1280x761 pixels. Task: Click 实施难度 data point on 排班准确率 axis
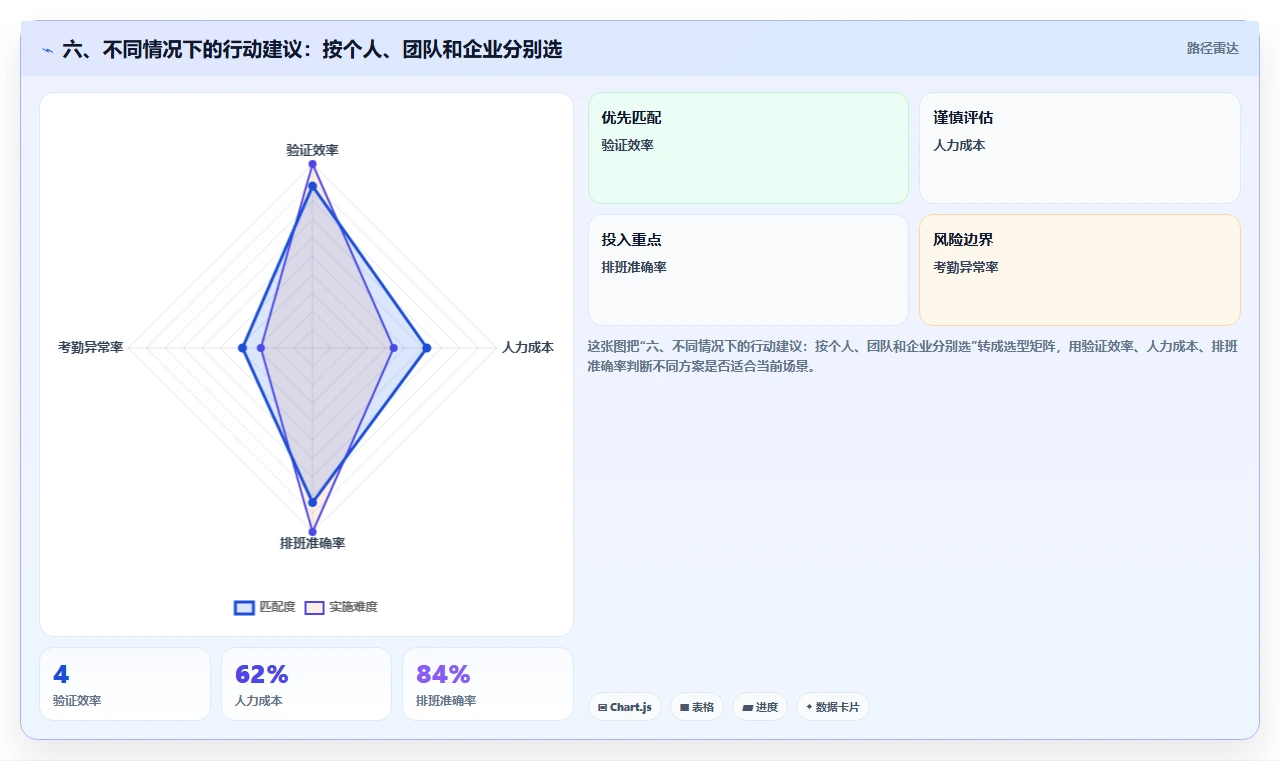312,532
